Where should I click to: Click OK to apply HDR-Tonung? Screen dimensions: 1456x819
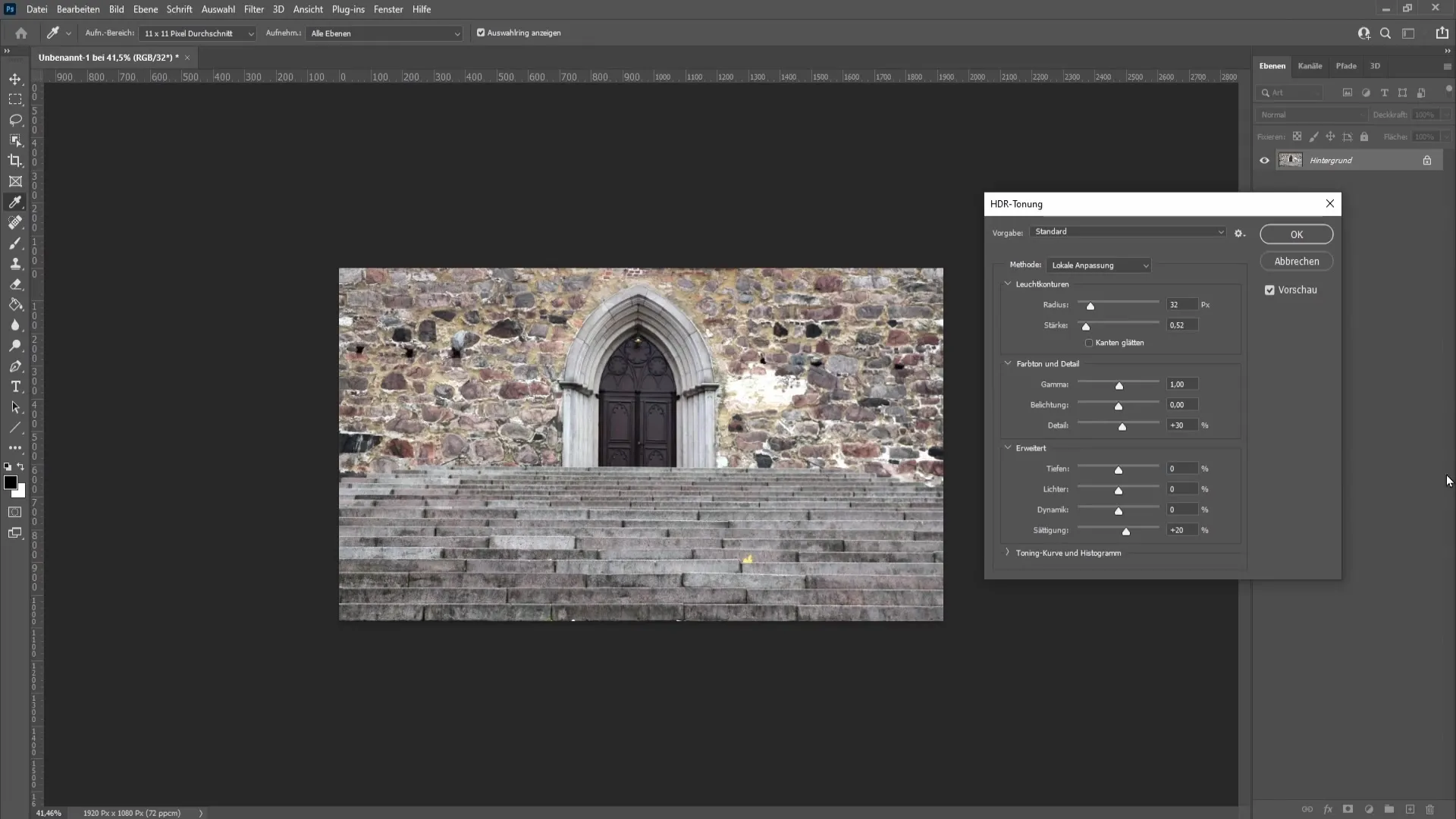point(1297,233)
